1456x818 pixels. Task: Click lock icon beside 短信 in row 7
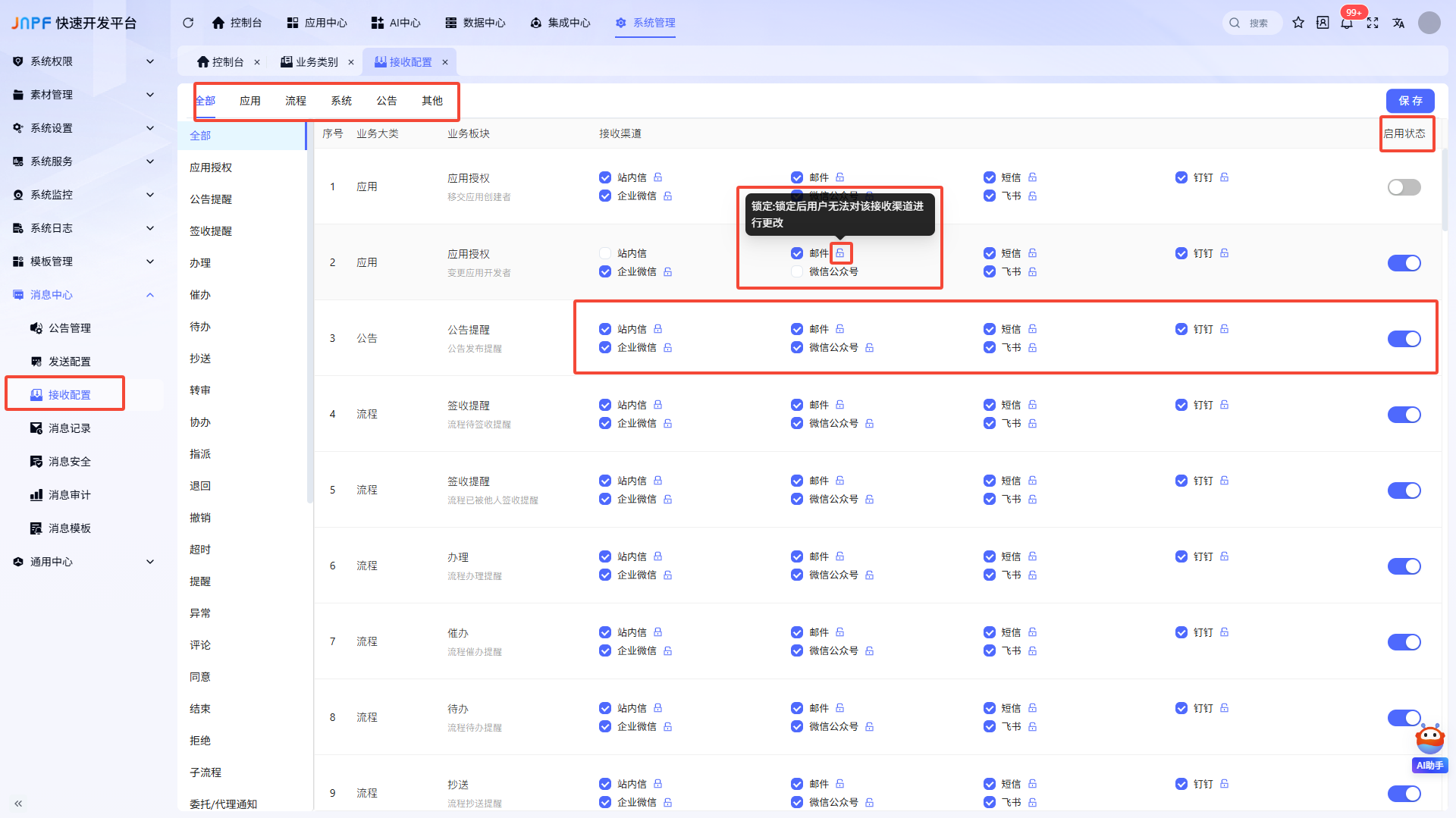pyautogui.click(x=1032, y=632)
